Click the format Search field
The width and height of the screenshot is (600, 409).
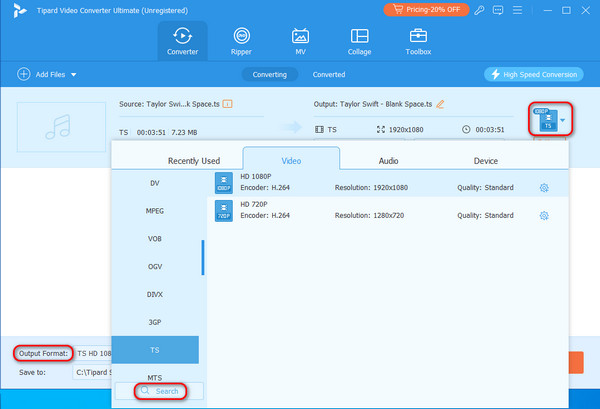[x=159, y=391]
